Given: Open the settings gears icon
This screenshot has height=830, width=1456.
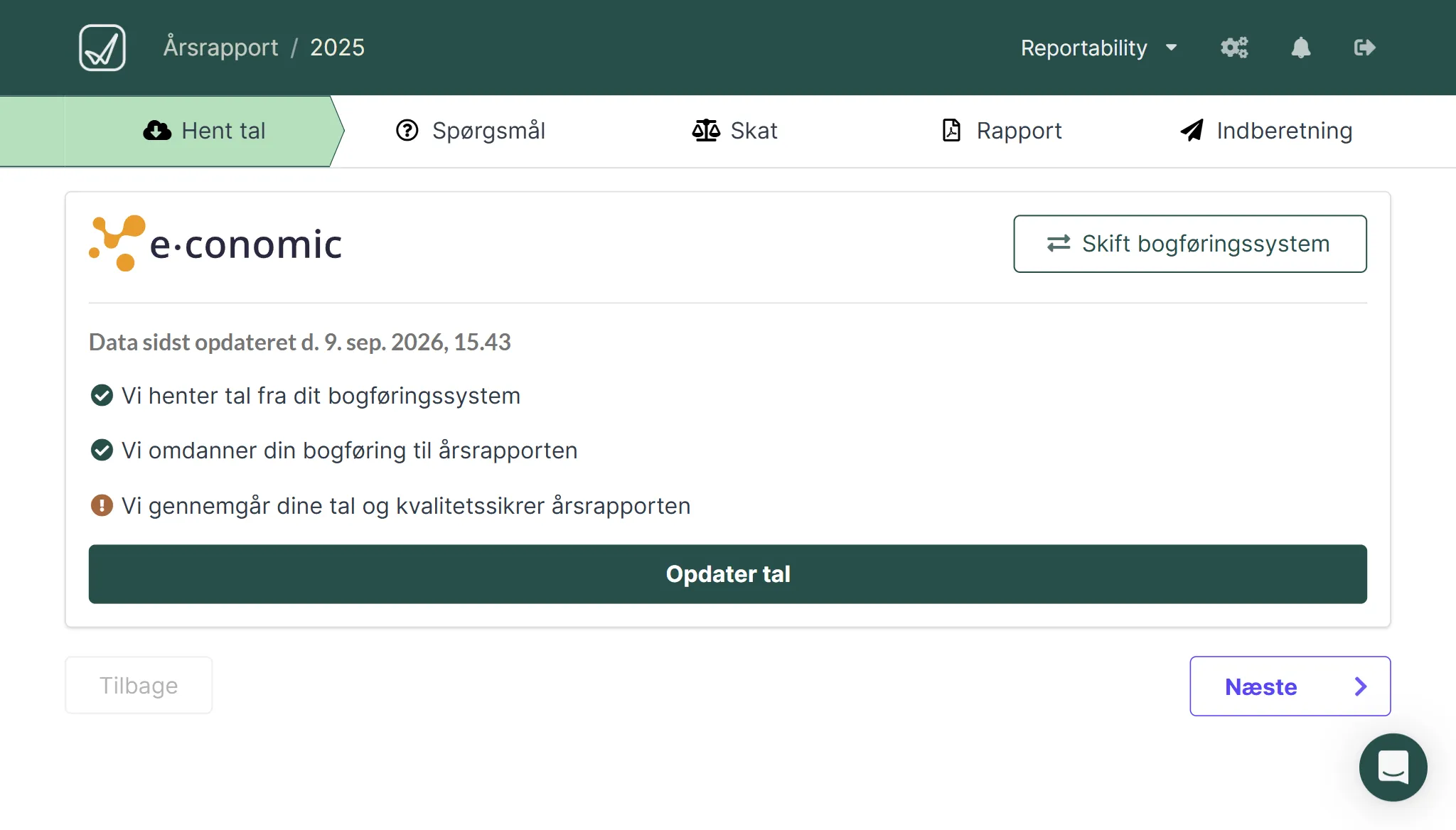Looking at the screenshot, I should 1234,48.
